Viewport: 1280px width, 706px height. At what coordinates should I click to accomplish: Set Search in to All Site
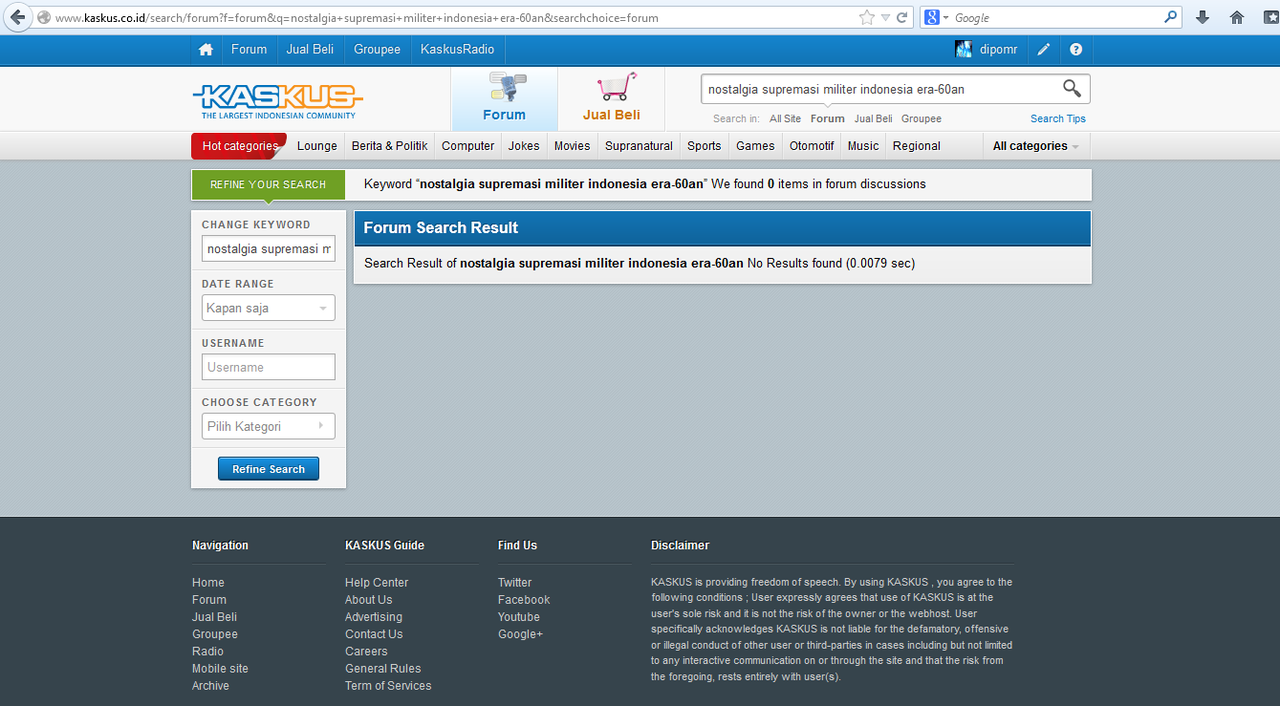(x=785, y=118)
